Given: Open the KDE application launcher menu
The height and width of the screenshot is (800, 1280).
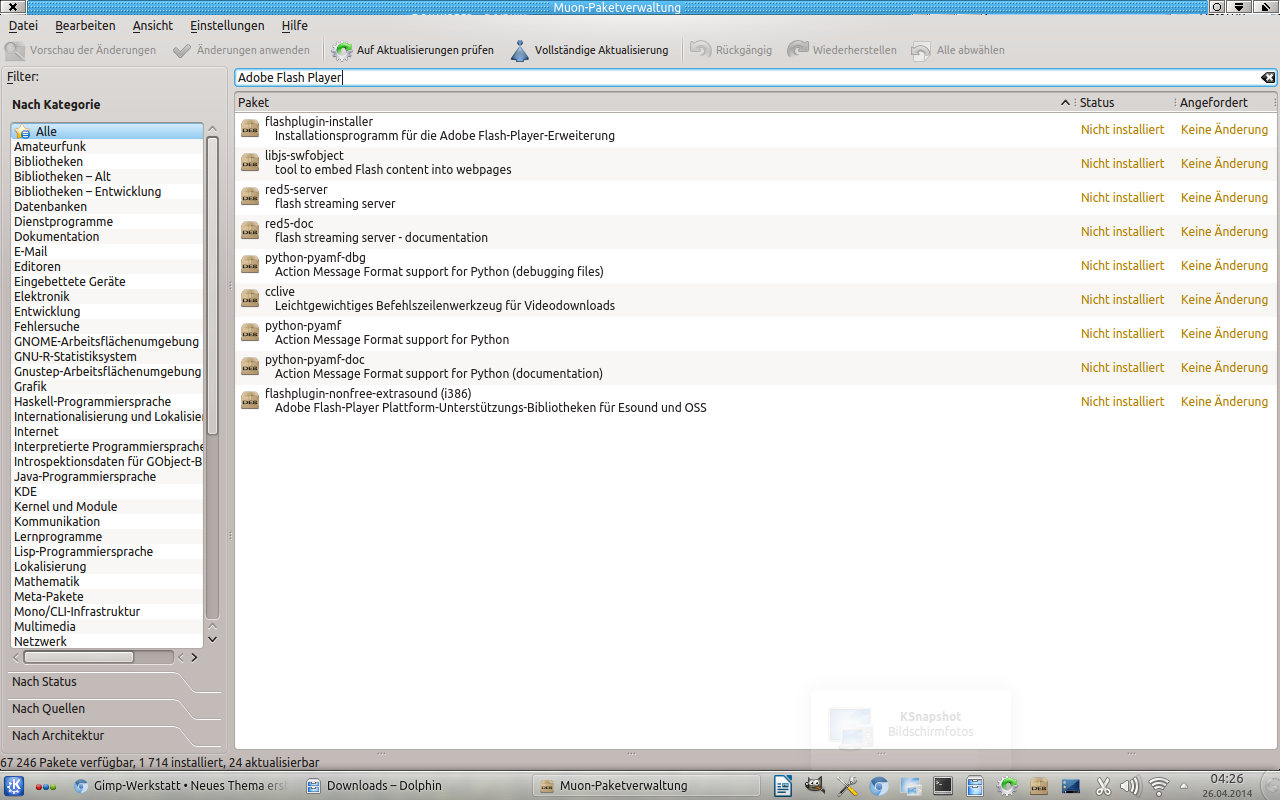Looking at the screenshot, I should [15, 786].
